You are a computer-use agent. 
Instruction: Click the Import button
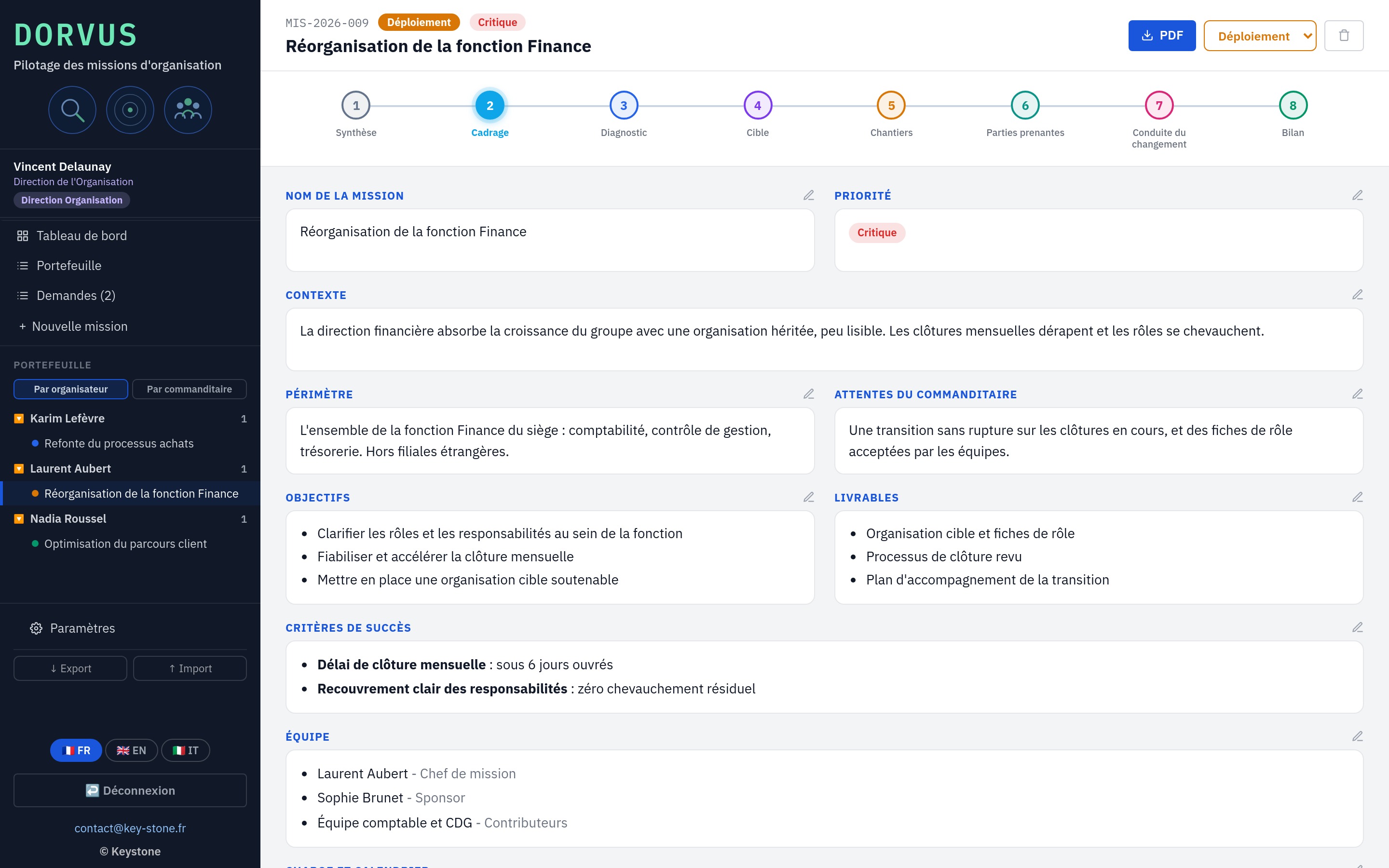[190, 668]
